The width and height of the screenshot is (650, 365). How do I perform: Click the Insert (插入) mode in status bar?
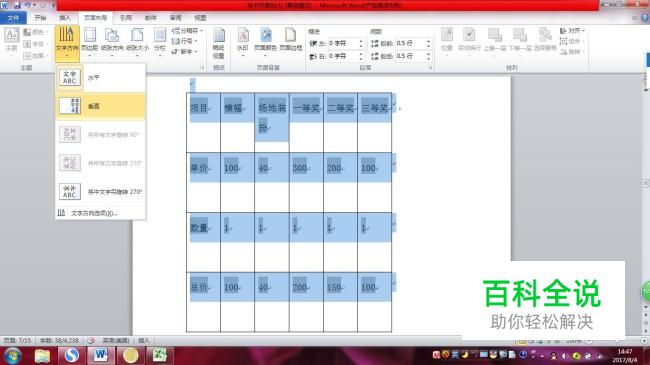tap(144, 341)
